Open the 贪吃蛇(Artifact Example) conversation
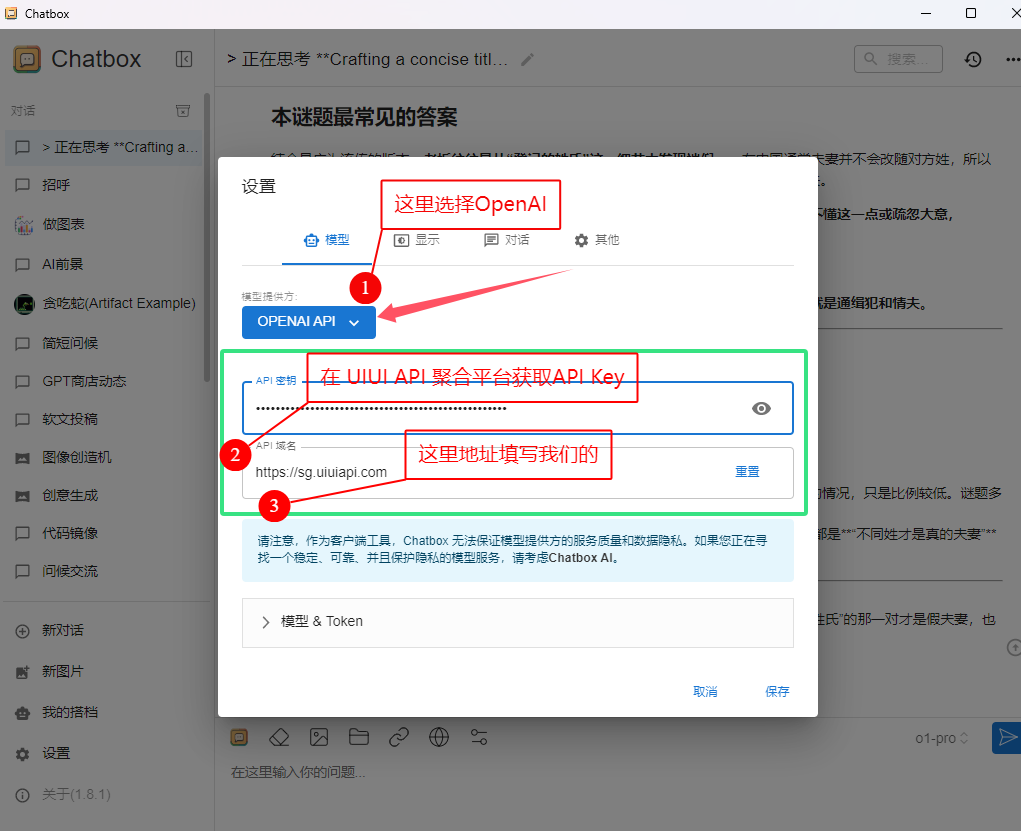The width and height of the screenshot is (1021, 831). point(104,303)
